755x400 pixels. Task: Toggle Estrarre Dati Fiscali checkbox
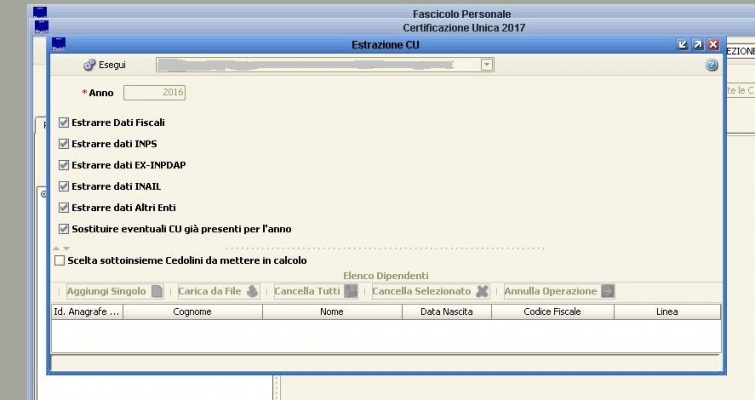[64, 123]
